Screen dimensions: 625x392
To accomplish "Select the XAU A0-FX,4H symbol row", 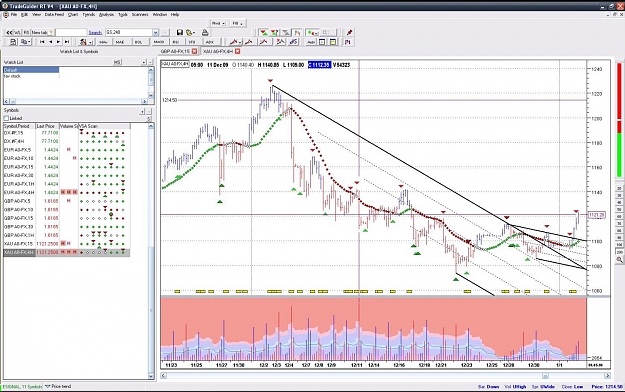I will pos(67,252).
